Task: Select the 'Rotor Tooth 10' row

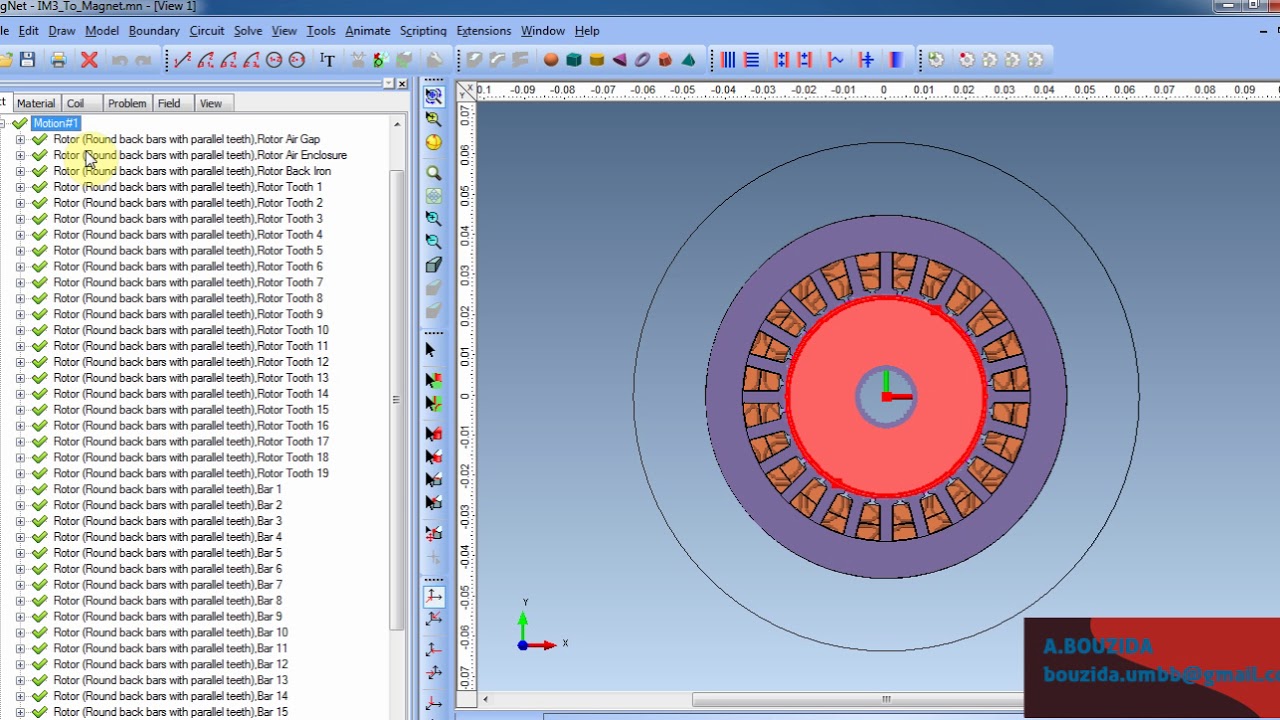Action: tap(191, 330)
